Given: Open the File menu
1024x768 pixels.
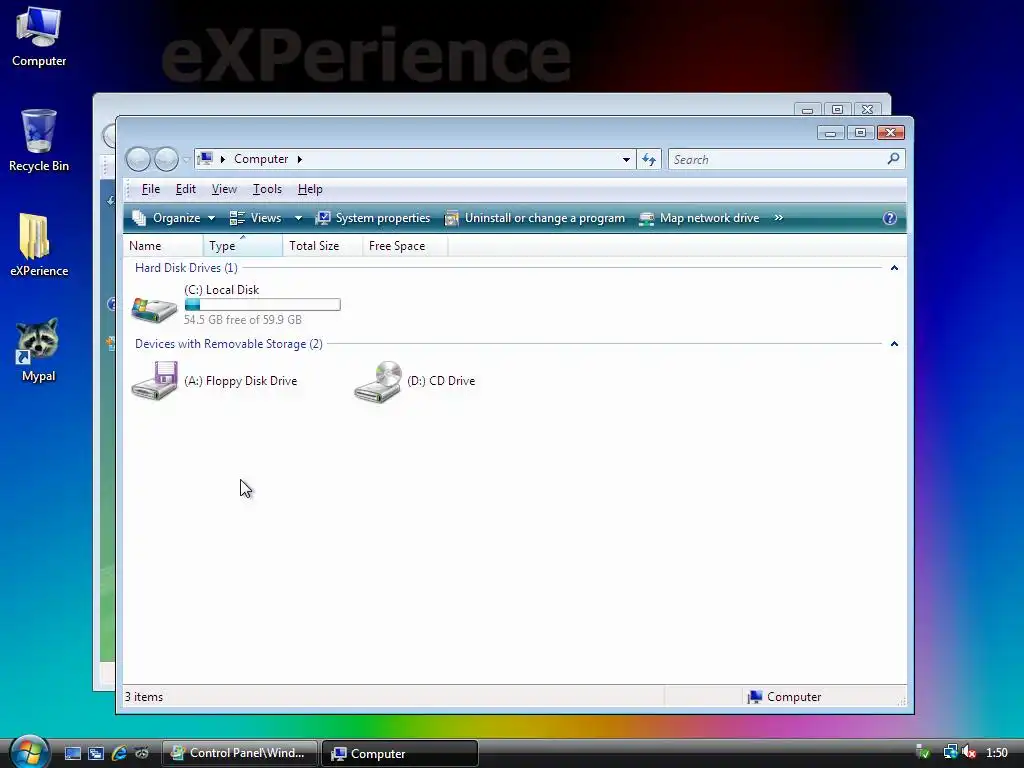Looking at the screenshot, I should point(150,189).
